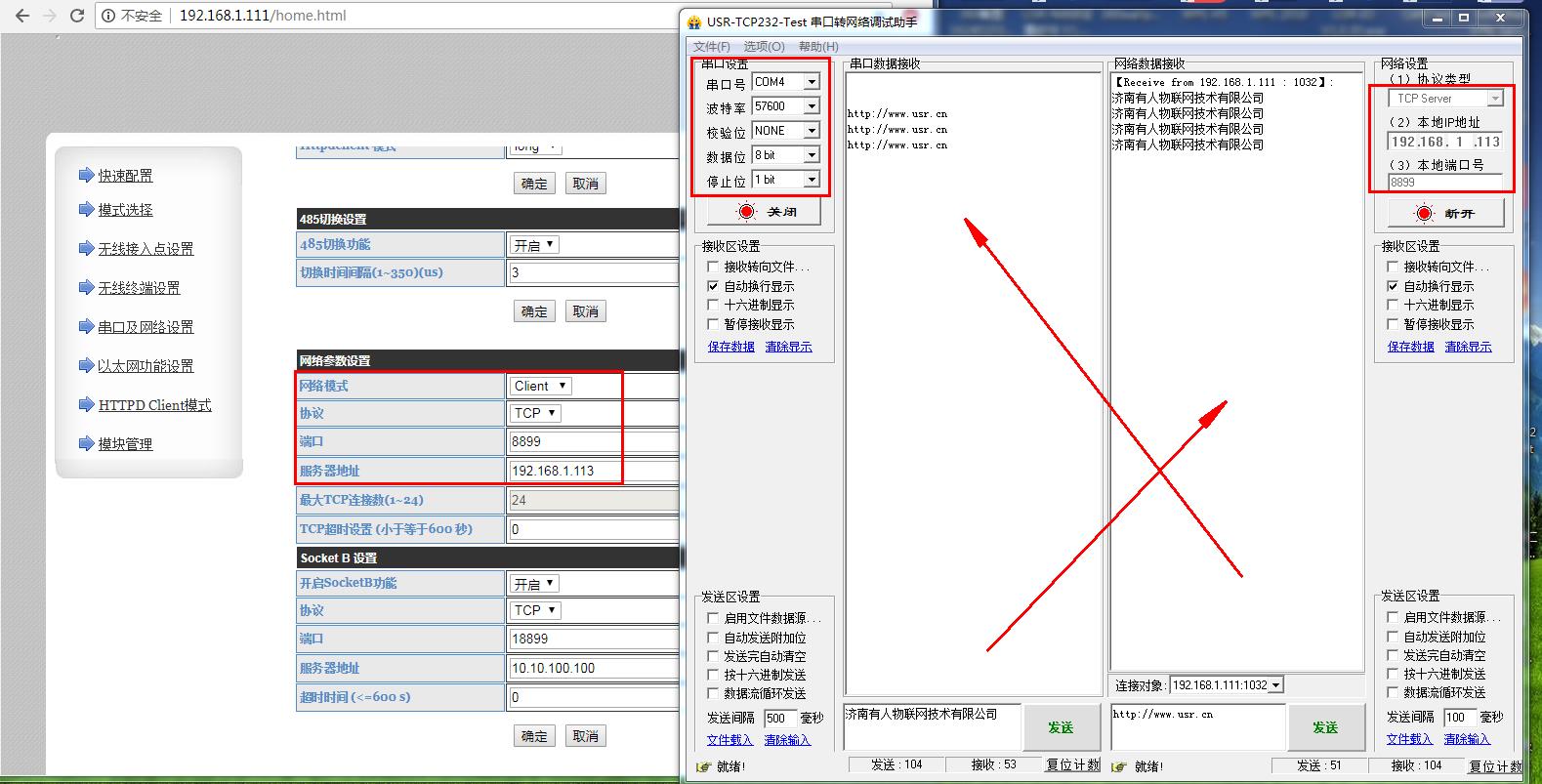Click the bottom-left 就绪 status bar icon
The image size is (1542, 784).
pyautogui.click(x=703, y=766)
